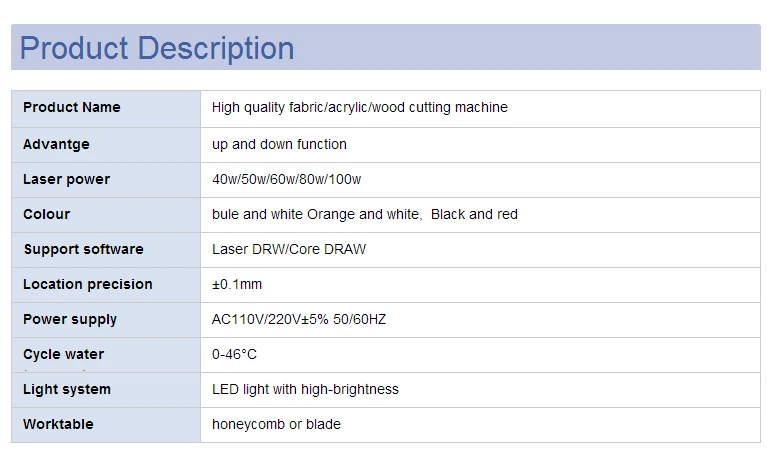The height and width of the screenshot is (456, 767).
Task: Click the Black and red colour text
Action: coord(474,214)
